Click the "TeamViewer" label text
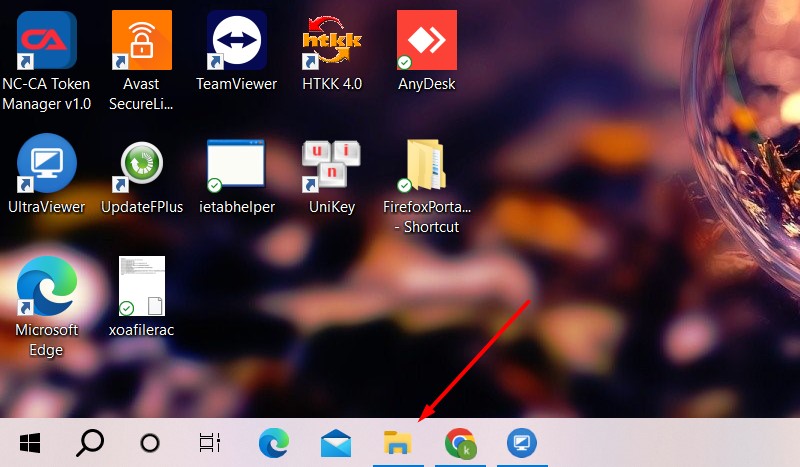 coord(237,84)
